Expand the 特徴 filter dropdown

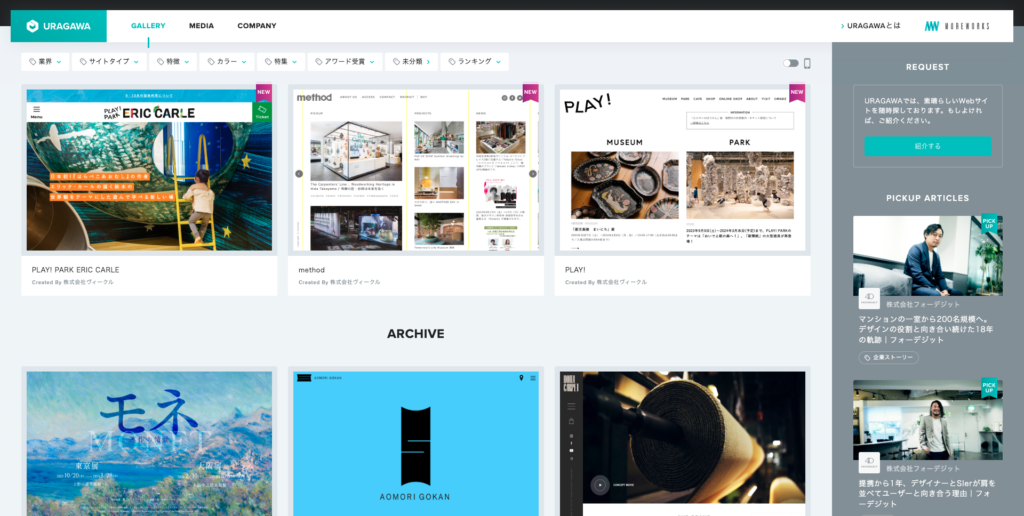(x=173, y=62)
